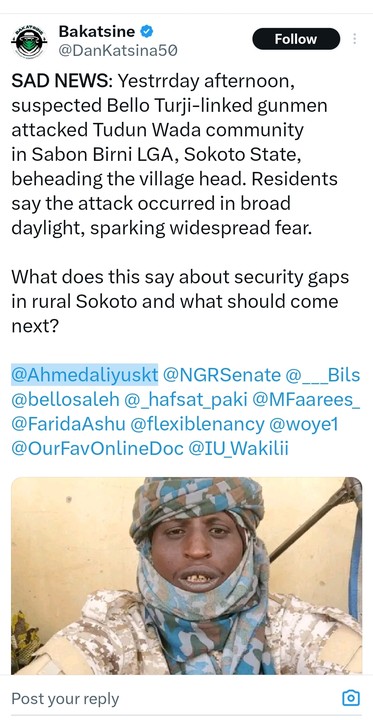Open the @OurFavOnlineDoc mention
373x720 pixels.
97,449
